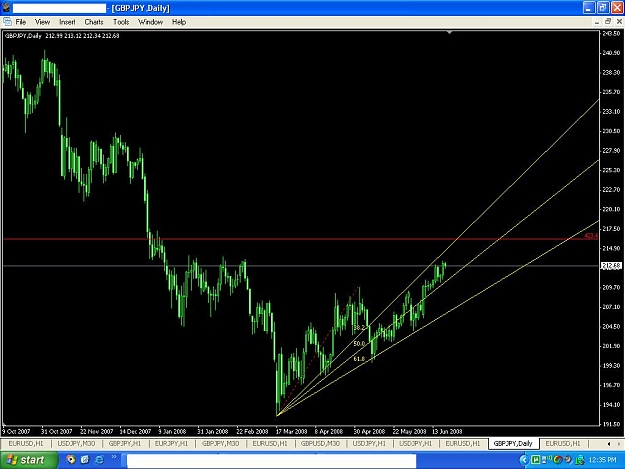Image resolution: width=625 pixels, height=469 pixels.
Task: Select the active GBPJPY,Daily chart tab
Action: [x=513, y=443]
